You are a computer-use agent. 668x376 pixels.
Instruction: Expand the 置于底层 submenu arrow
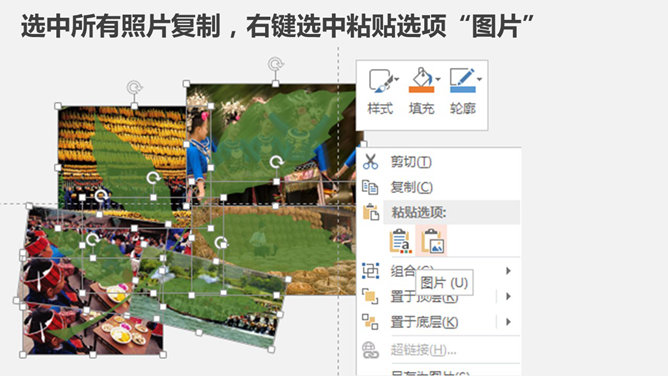[x=508, y=322]
